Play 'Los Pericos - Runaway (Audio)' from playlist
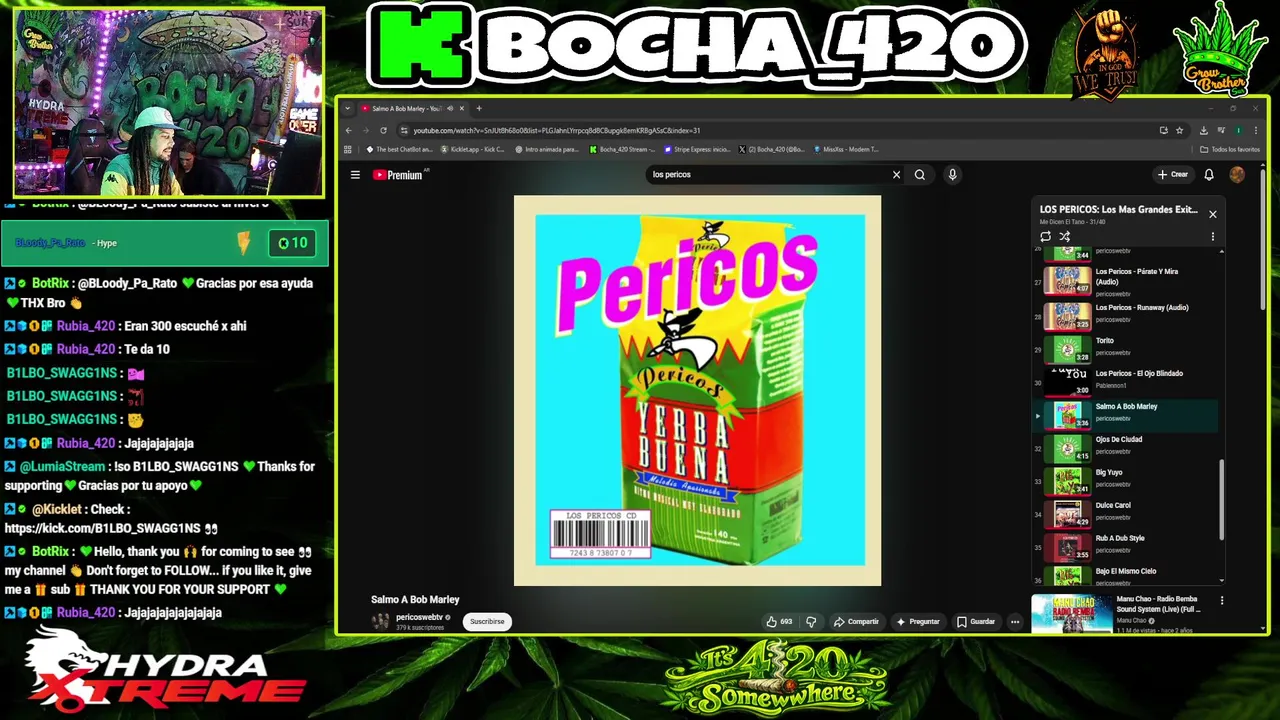The image size is (1280, 720). pos(1126,316)
